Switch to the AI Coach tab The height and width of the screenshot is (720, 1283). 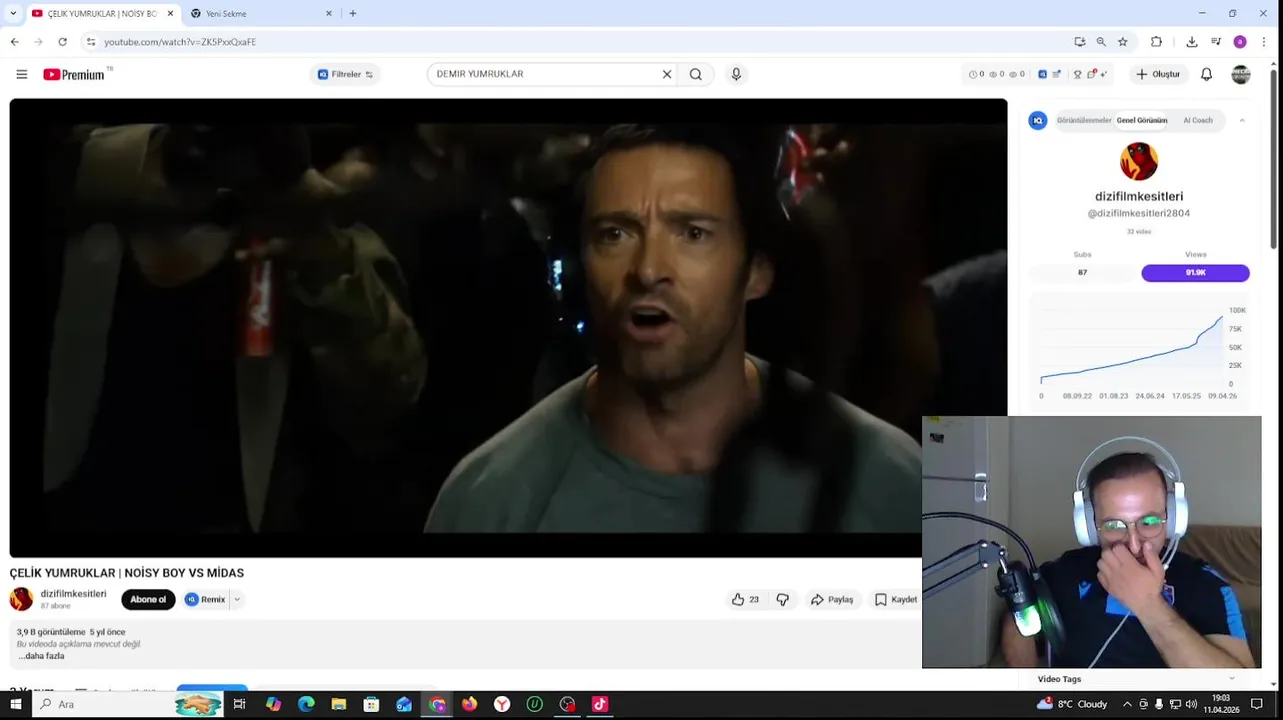1198,120
